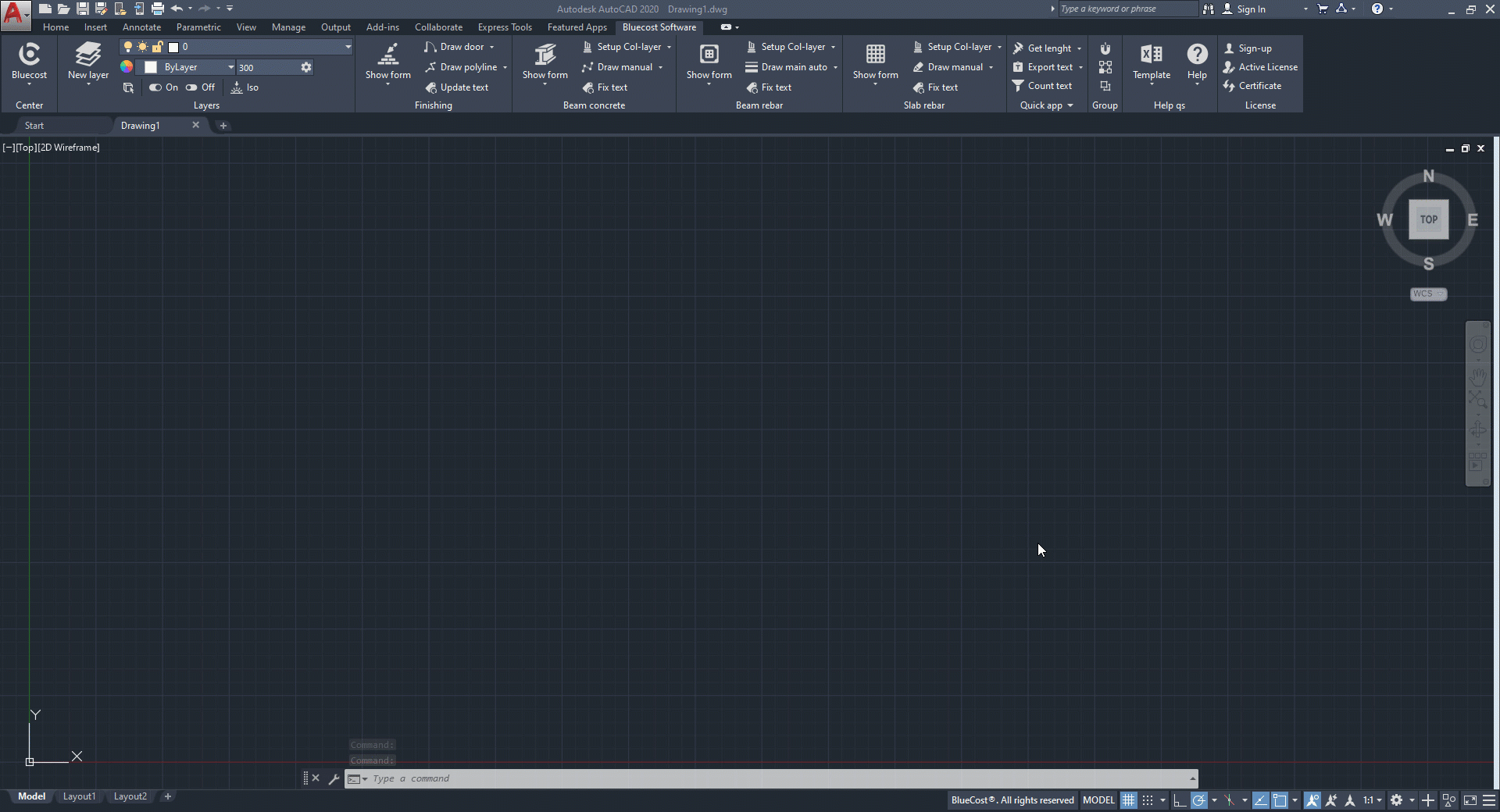Click the layer color swatch
Image resolution: width=1500 pixels, height=812 pixels.
tap(151, 67)
